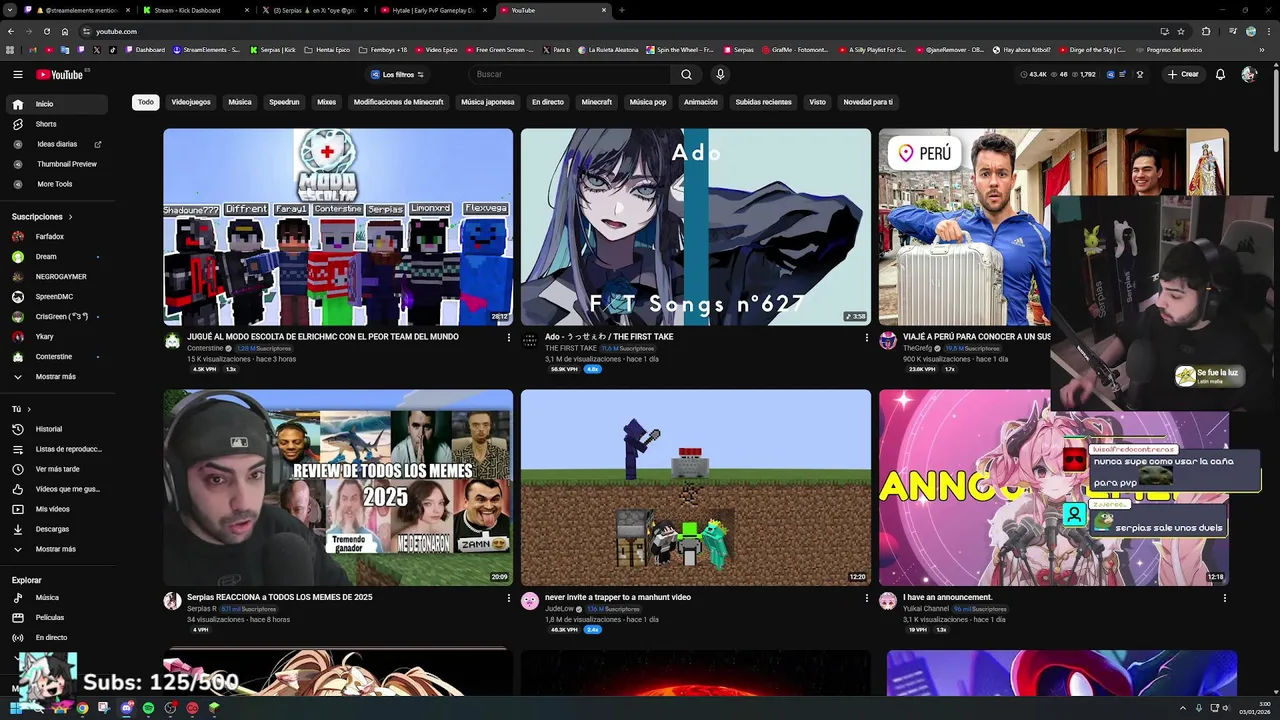Select the Música japonesa chip
1280x720 pixels.
tap(487, 102)
